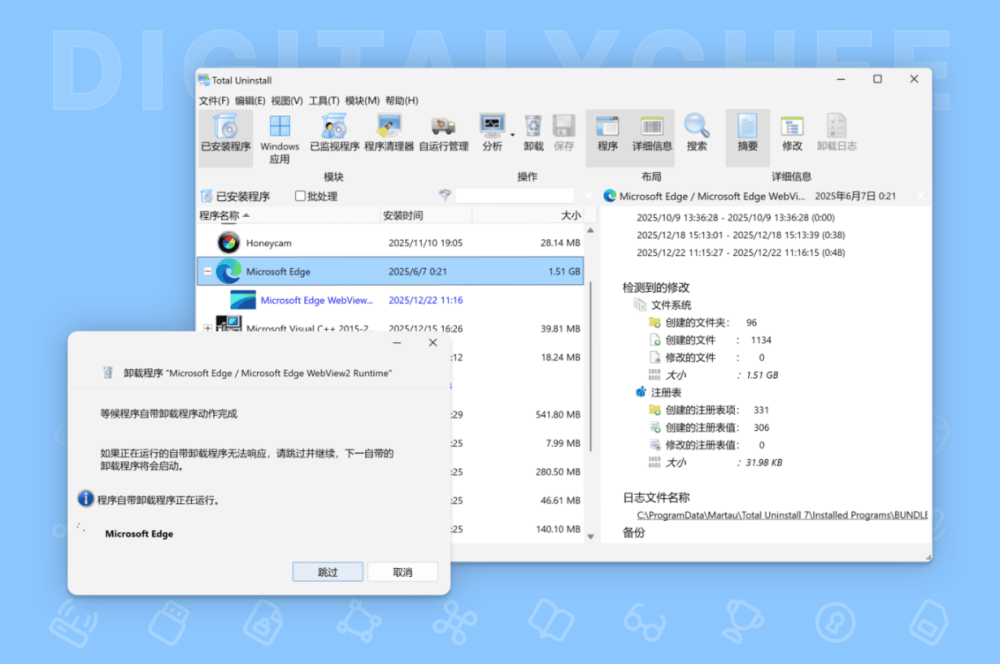The image size is (1000, 664).
Task: Open the 帮助(H) menu
Action: [402, 101]
